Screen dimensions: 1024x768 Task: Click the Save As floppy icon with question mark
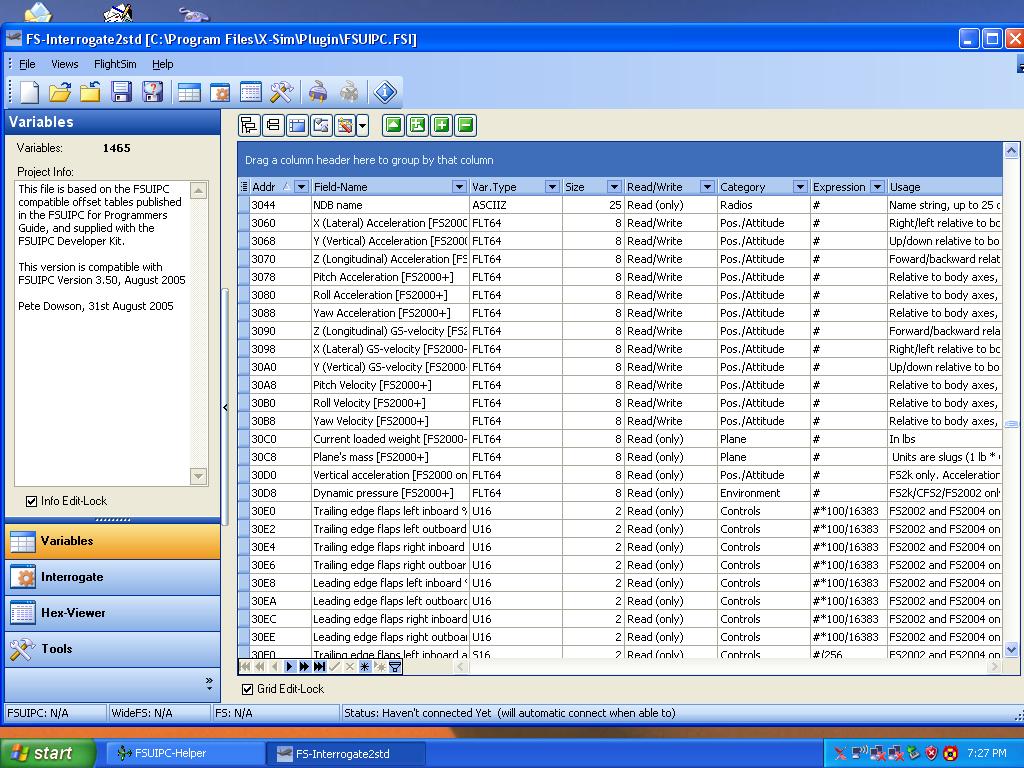[x=152, y=92]
